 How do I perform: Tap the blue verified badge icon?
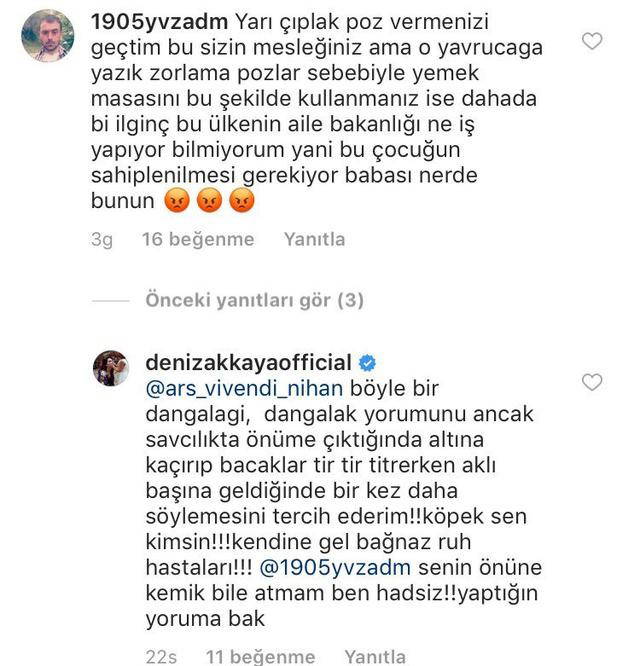click(x=367, y=363)
